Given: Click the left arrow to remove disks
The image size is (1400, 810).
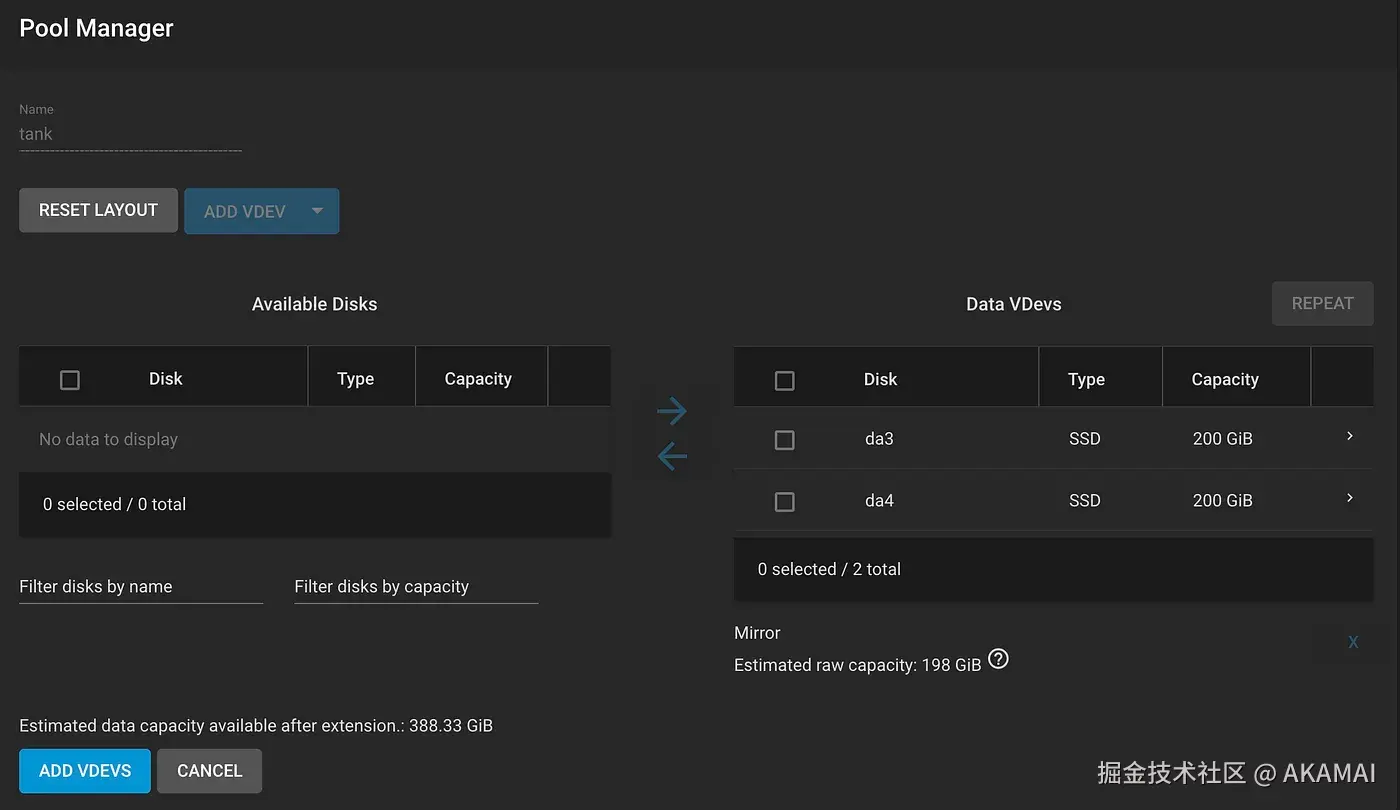Looking at the screenshot, I should click(672, 457).
